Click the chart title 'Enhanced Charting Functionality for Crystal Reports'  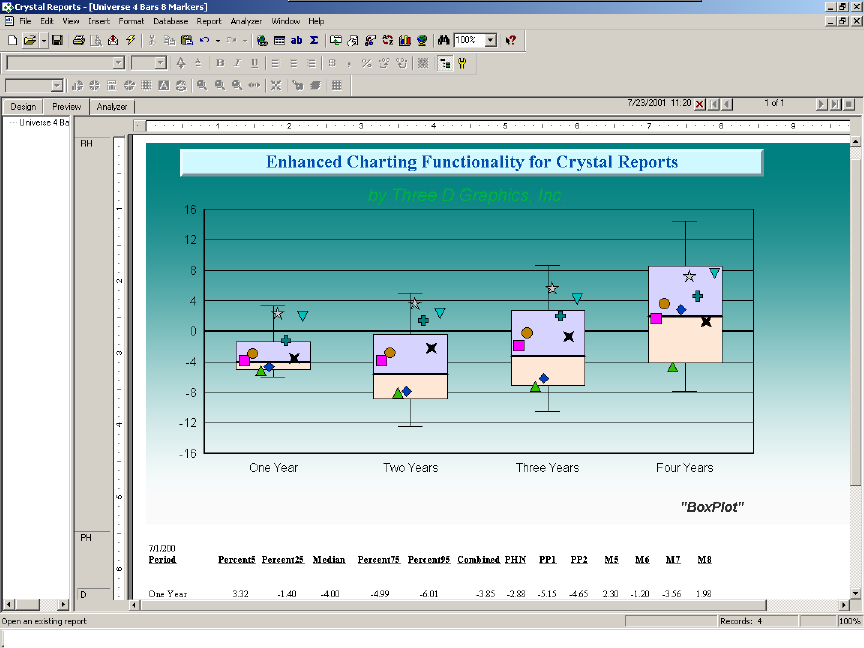click(x=472, y=162)
